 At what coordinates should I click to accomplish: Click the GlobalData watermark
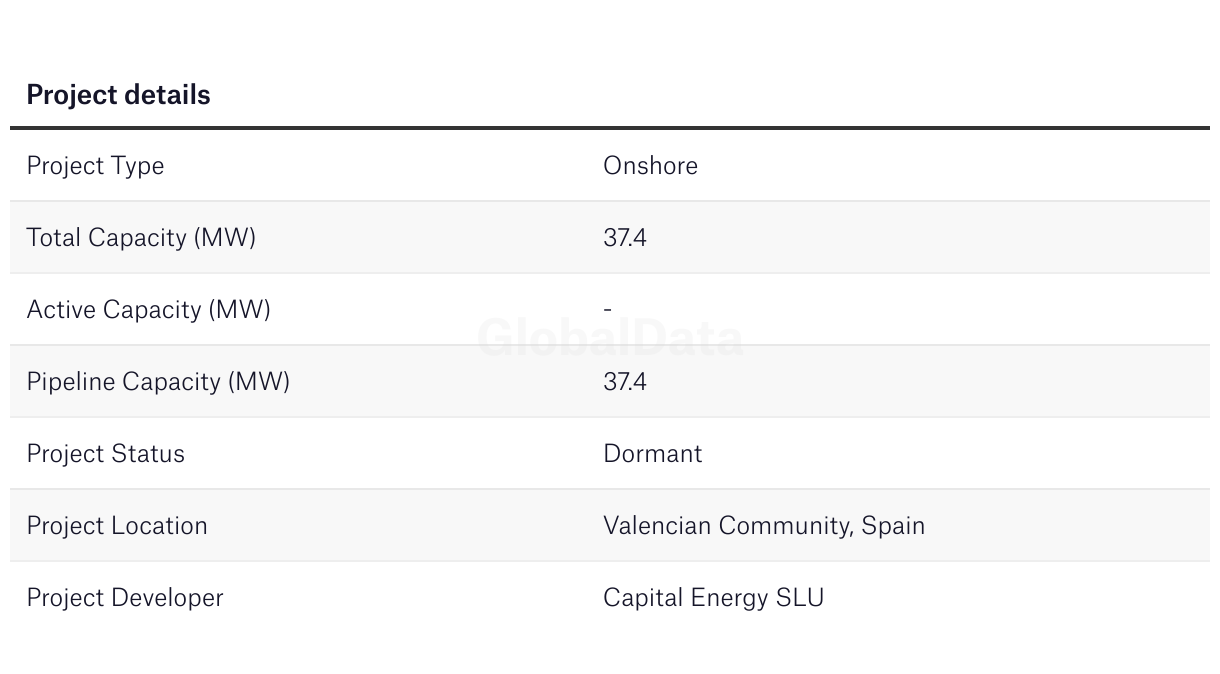(610, 338)
